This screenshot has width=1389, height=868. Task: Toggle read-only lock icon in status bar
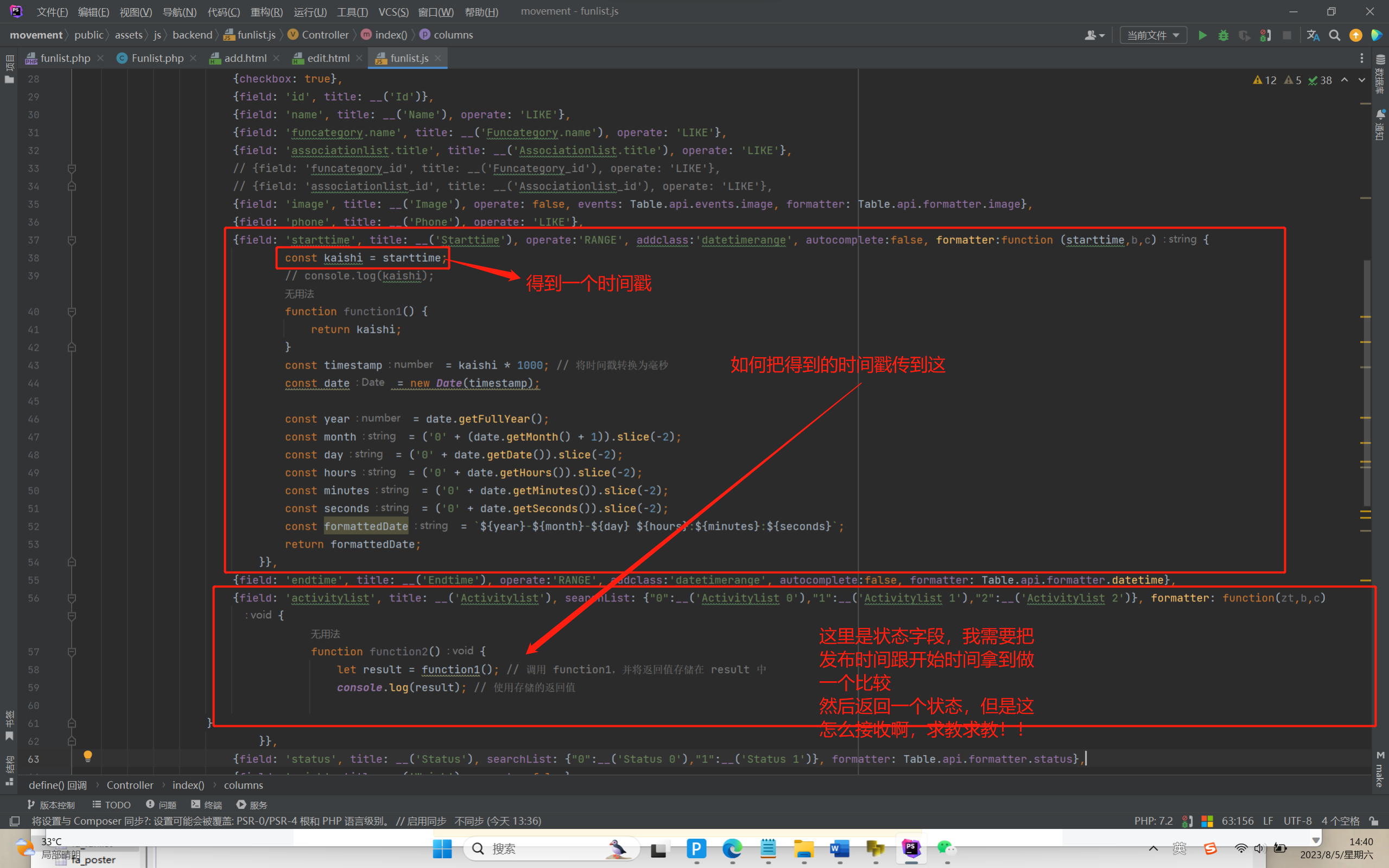pos(1373,821)
